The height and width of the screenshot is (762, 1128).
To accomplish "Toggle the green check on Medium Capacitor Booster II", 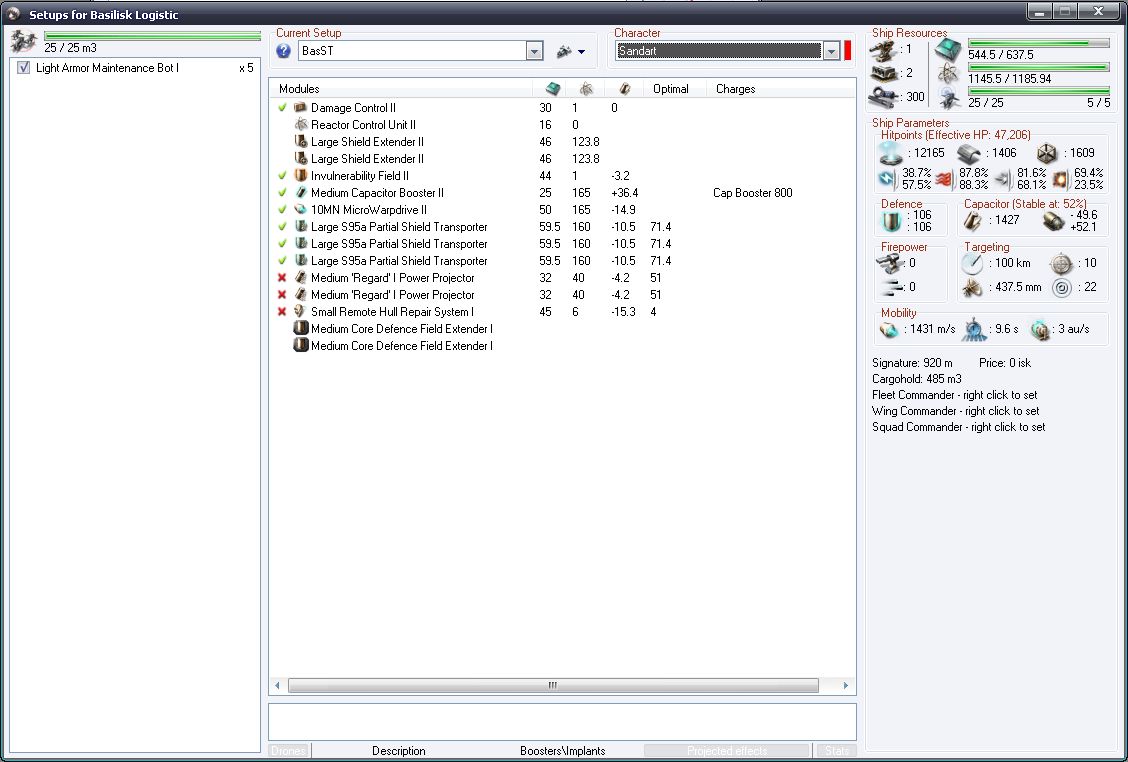I will coord(282,193).
